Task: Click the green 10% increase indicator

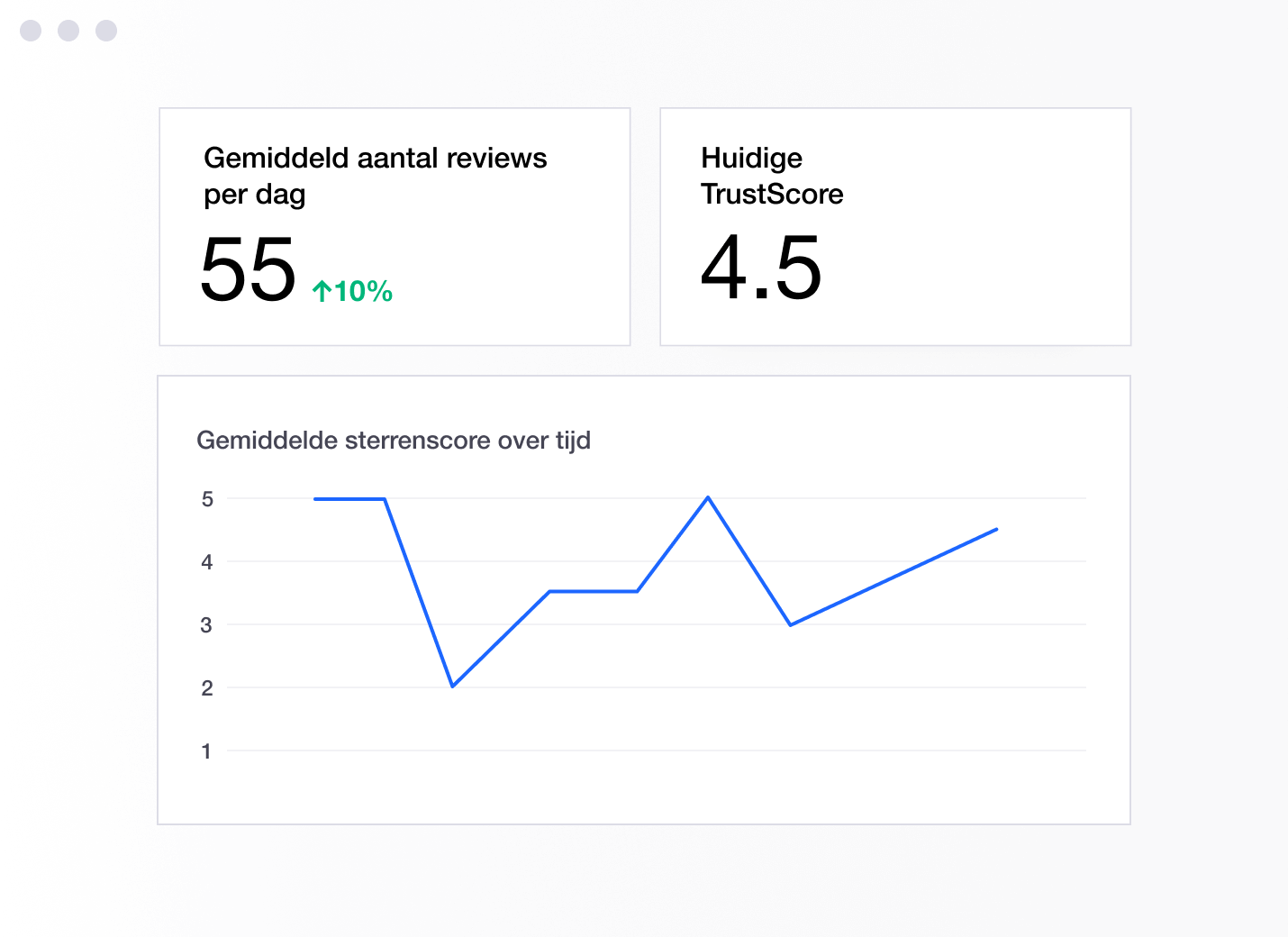Action: point(352,291)
